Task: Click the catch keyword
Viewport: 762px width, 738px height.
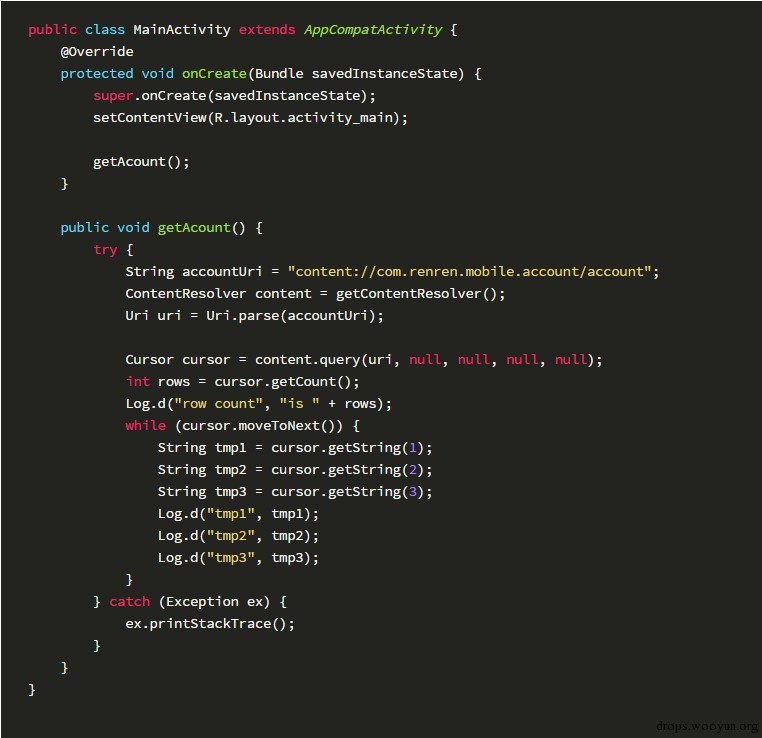Action: click(129, 601)
